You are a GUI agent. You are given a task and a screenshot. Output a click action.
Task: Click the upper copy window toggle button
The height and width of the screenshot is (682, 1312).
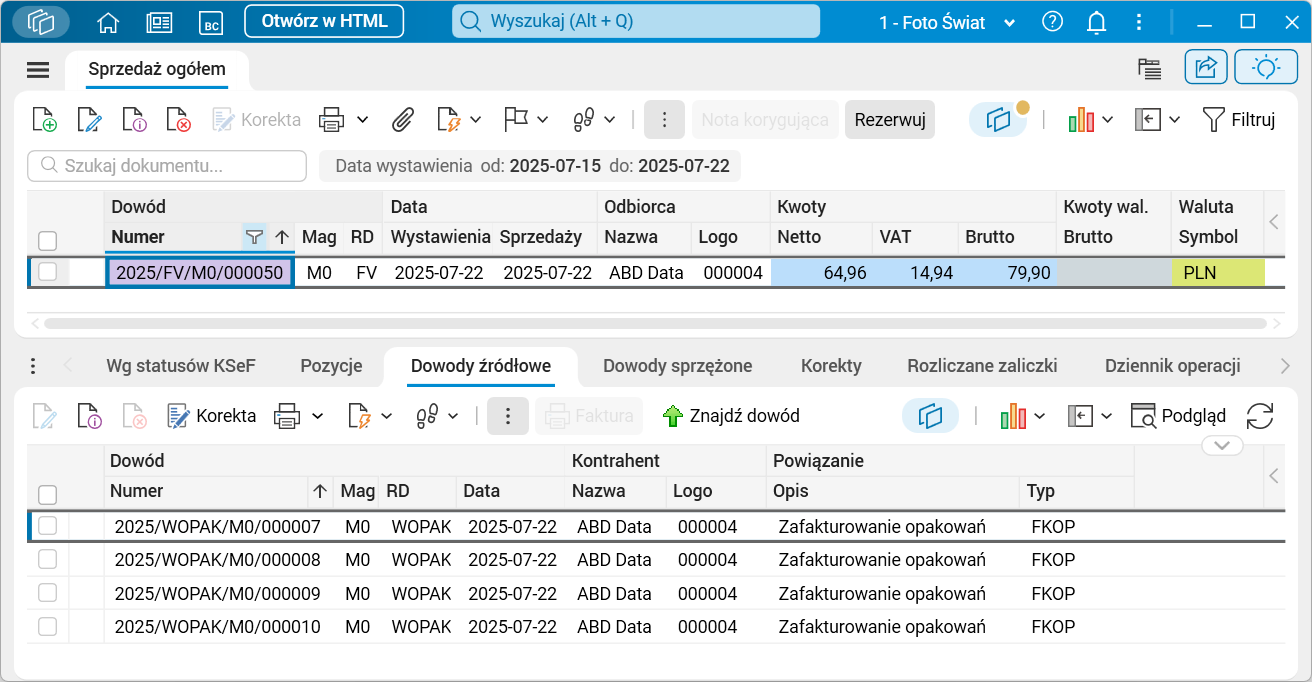[x=998, y=120]
